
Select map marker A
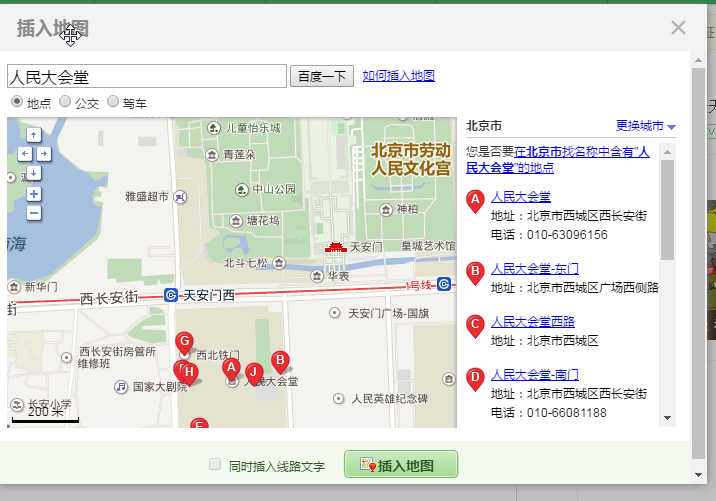232,369
